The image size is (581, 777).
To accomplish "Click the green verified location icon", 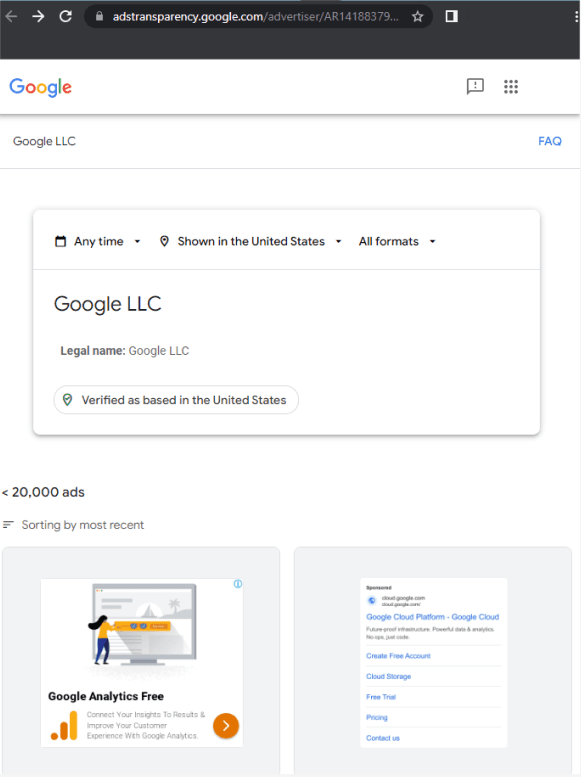I will click(67, 399).
